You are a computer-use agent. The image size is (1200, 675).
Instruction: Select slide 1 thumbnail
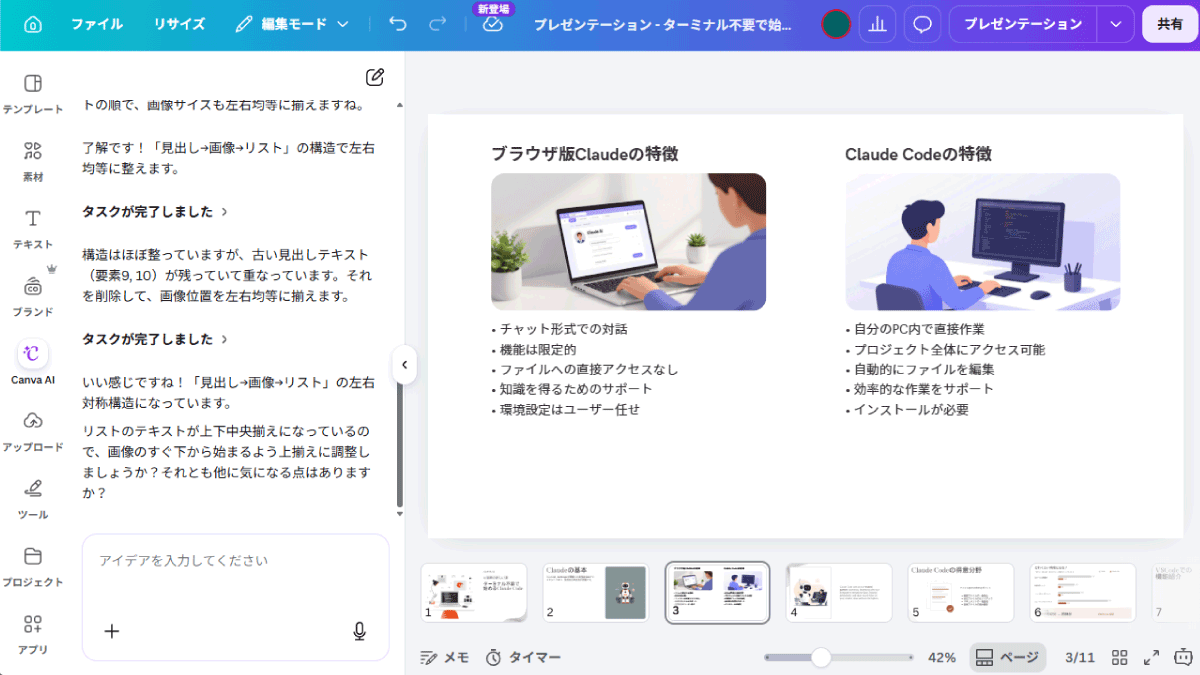click(x=474, y=592)
